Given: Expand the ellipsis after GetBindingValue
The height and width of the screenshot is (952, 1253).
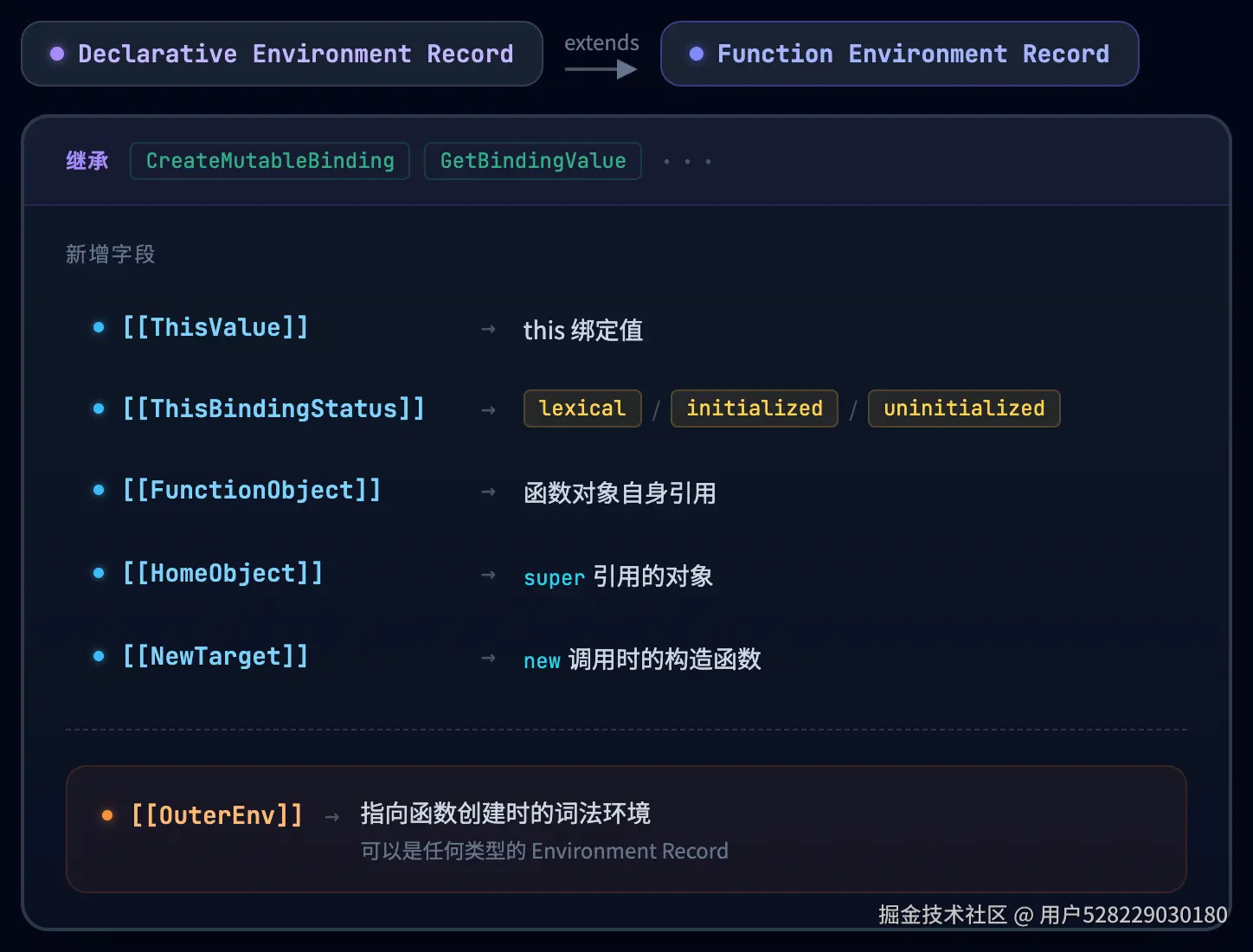Looking at the screenshot, I should click(x=687, y=162).
